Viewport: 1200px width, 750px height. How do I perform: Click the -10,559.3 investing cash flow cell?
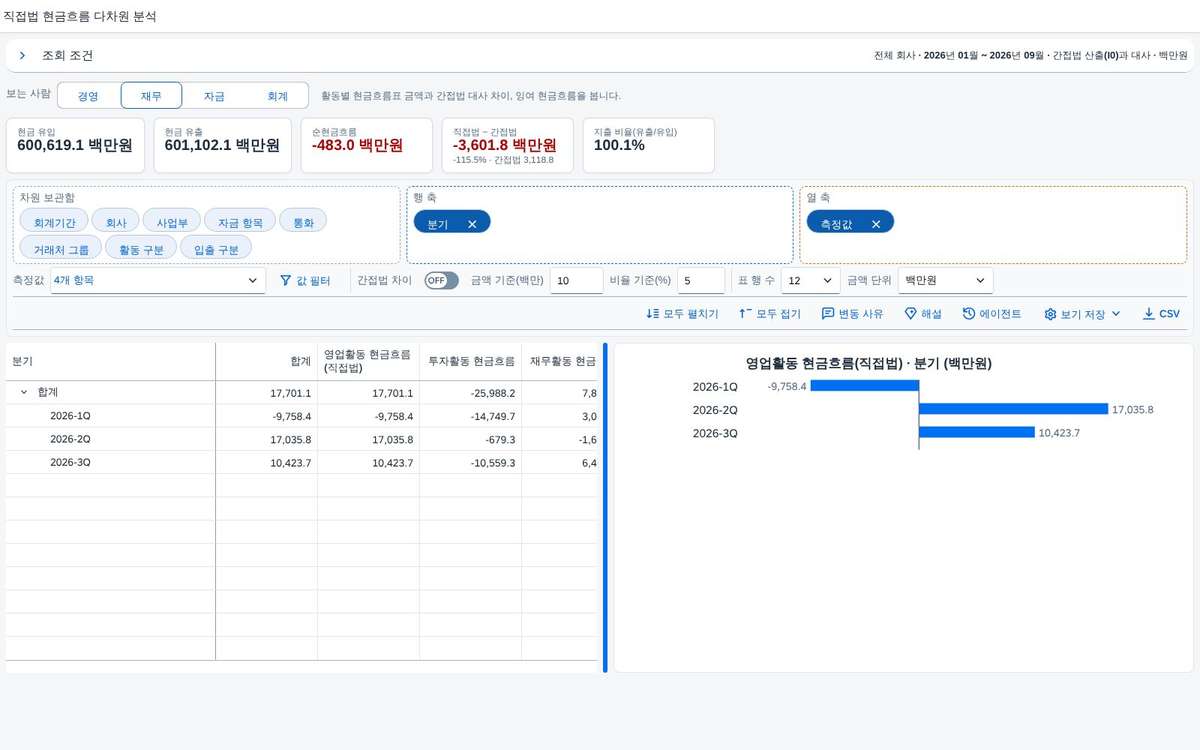click(x=470, y=463)
